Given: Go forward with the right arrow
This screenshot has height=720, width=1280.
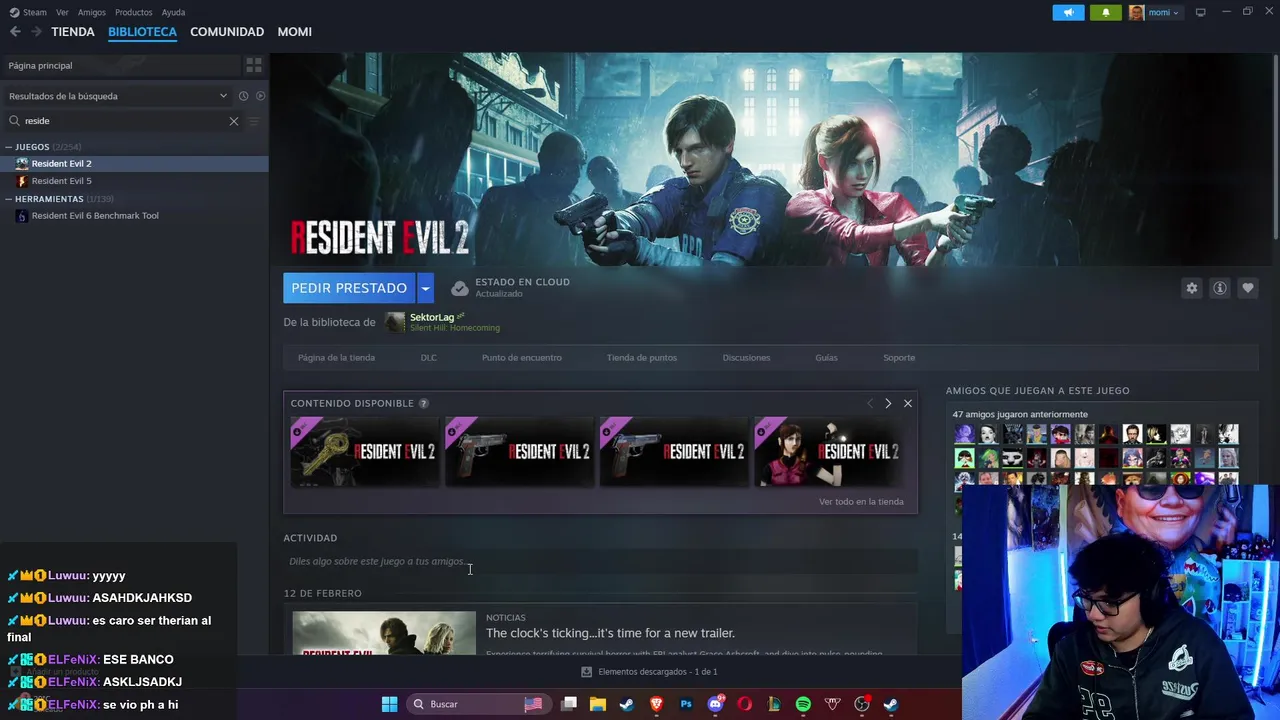Looking at the screenshot, I should 36,32.
